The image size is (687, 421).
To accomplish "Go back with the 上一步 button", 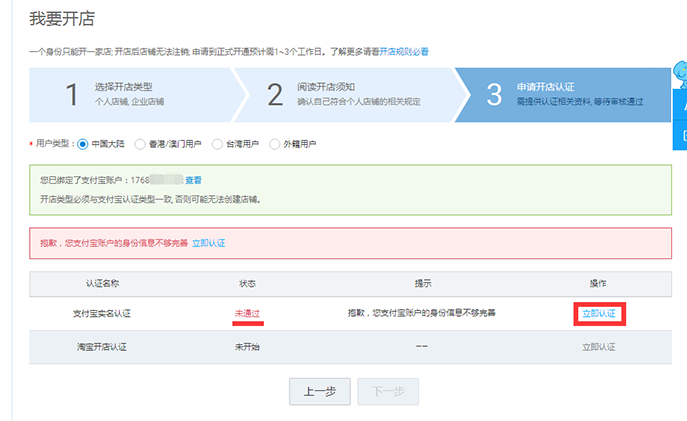I will coord(320,391).
